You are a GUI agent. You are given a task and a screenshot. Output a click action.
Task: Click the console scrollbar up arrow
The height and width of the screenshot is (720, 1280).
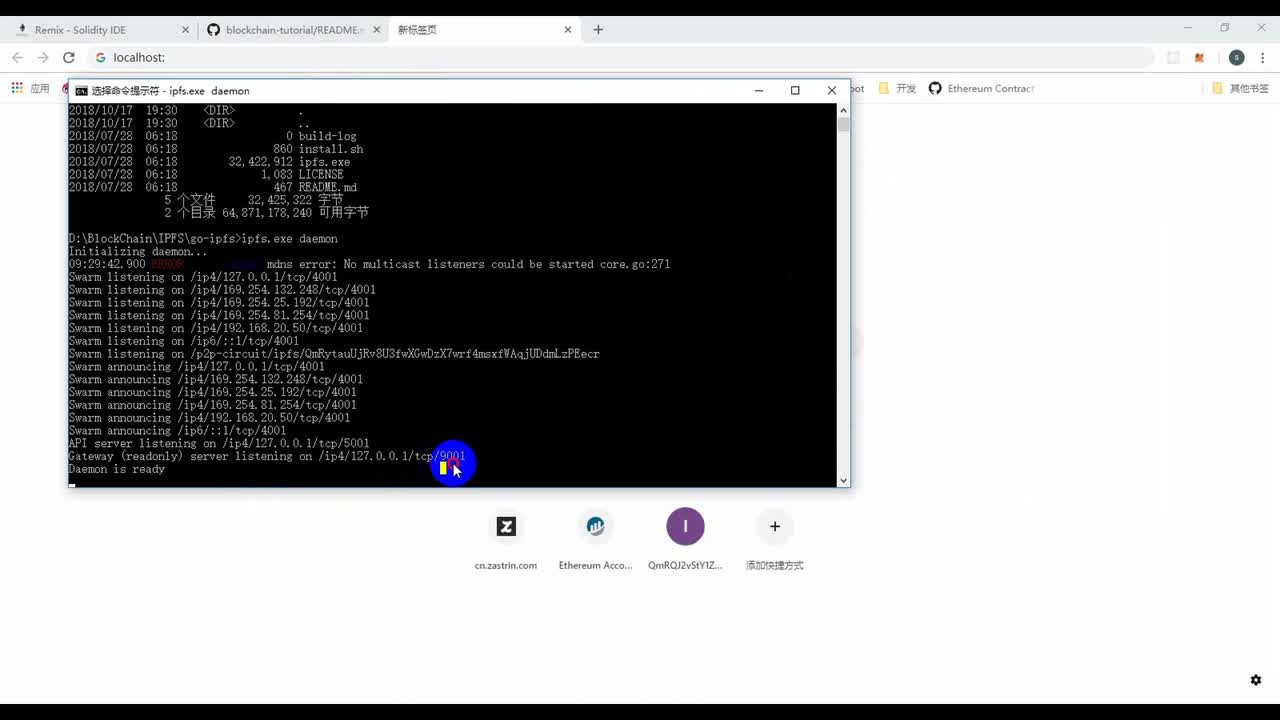(x=843, y=109)
